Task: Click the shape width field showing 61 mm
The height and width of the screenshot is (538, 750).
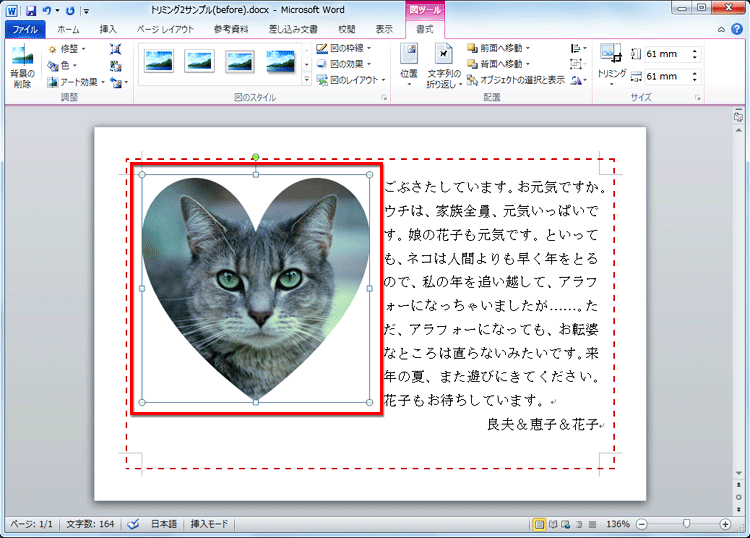Action: point(666,76)
